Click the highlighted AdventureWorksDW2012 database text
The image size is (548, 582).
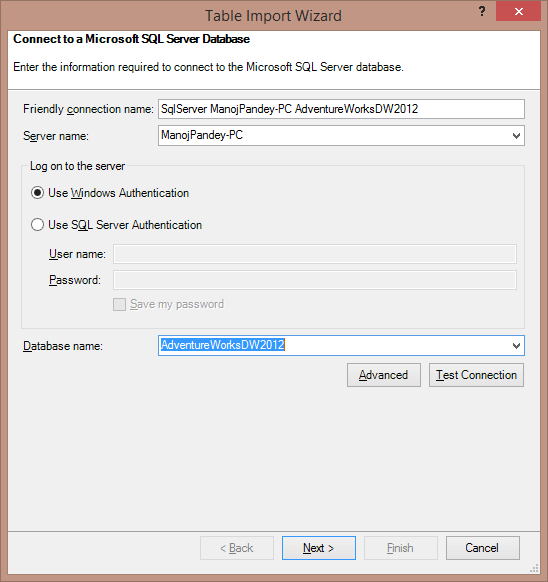222,345
